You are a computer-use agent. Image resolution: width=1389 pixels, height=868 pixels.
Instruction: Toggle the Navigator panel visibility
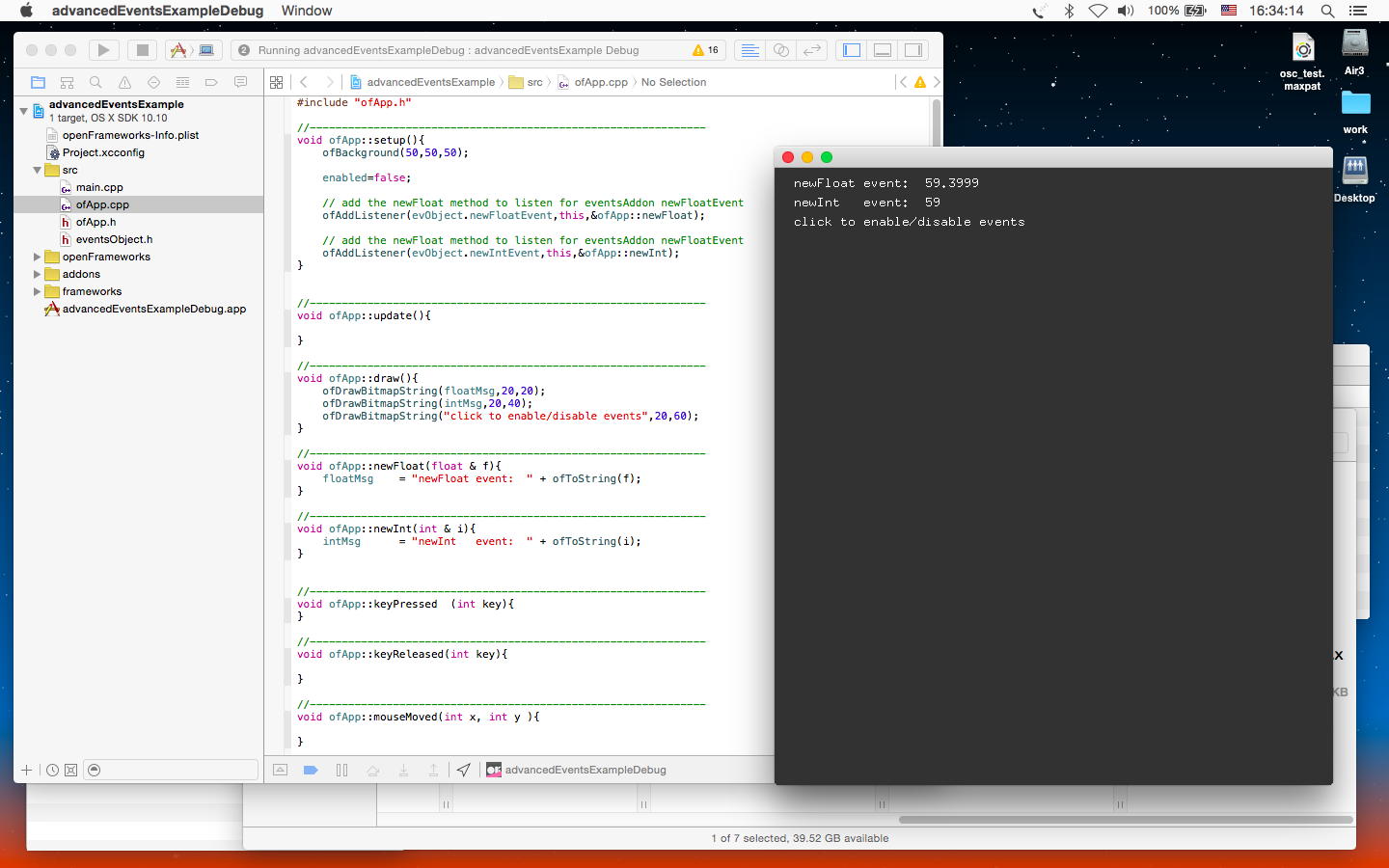852,50
